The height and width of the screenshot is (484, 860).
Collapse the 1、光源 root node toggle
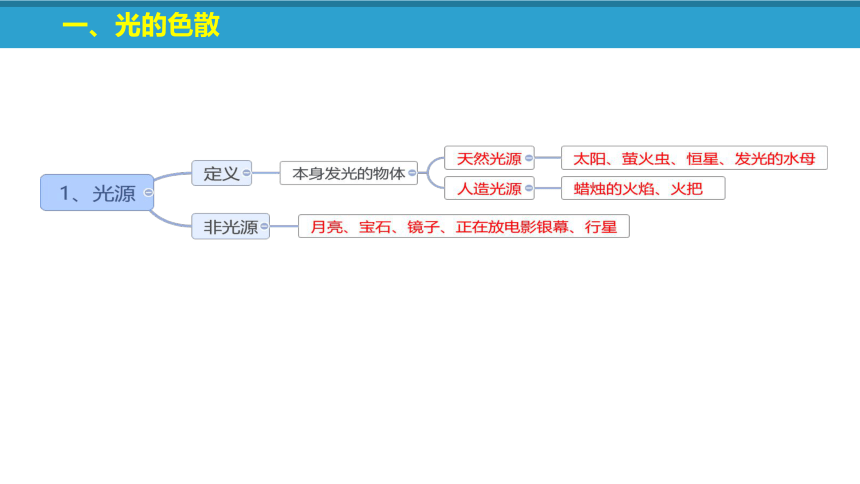tap(148, 193)
